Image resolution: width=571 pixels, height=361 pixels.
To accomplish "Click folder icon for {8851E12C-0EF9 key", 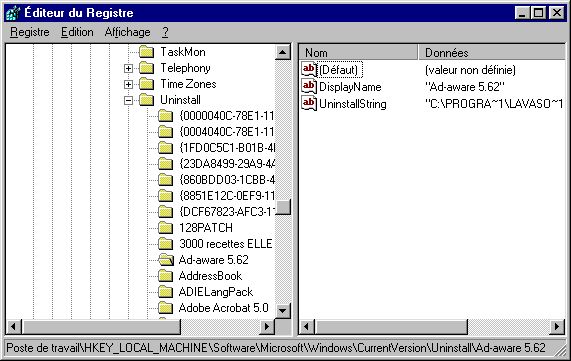I will pyautogui.click(x=166, y=196).
